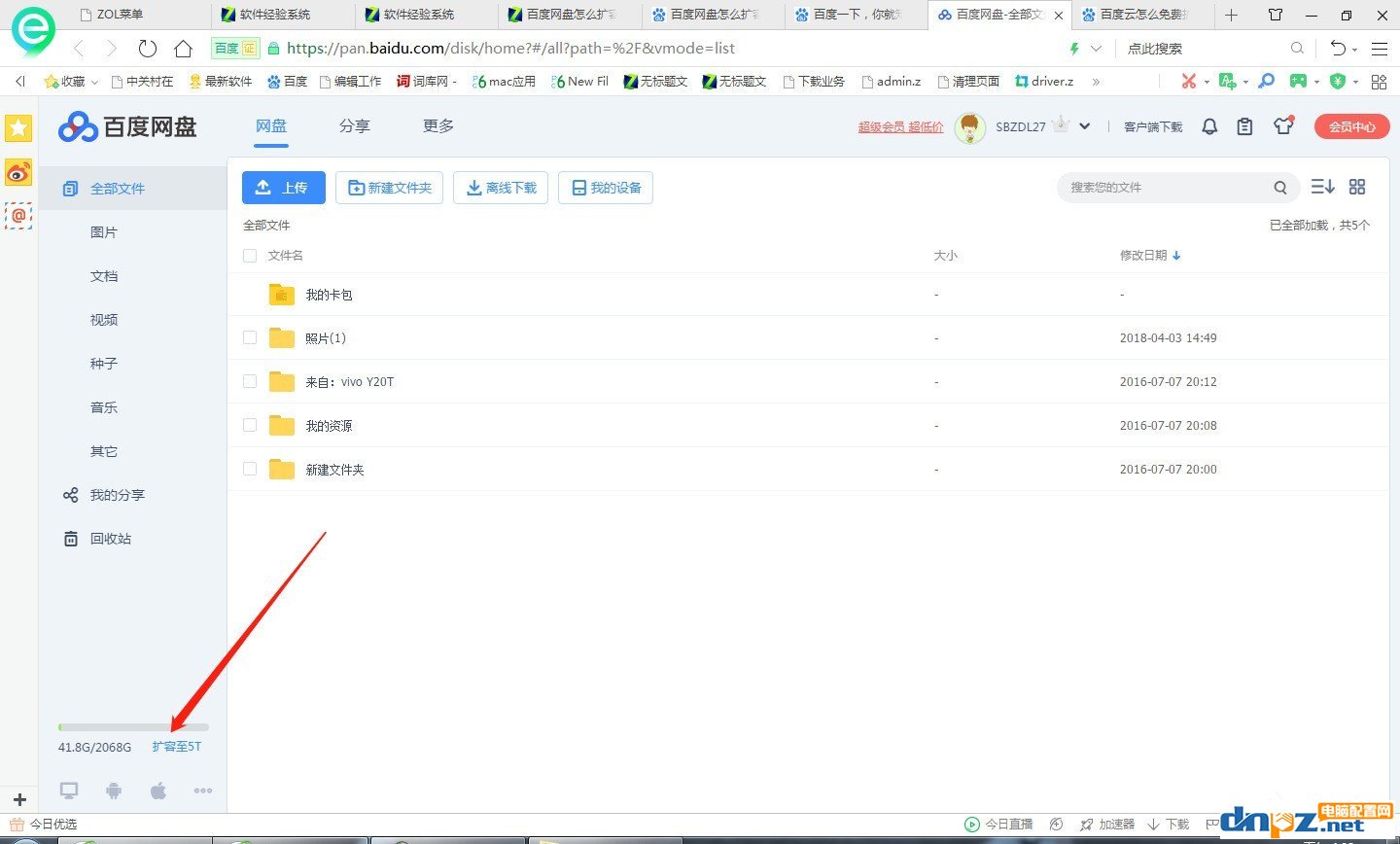The image size is (1400, 844).
Task: Check the 来自：vivo Y20T folder checkbox
Action: (250, 381)
